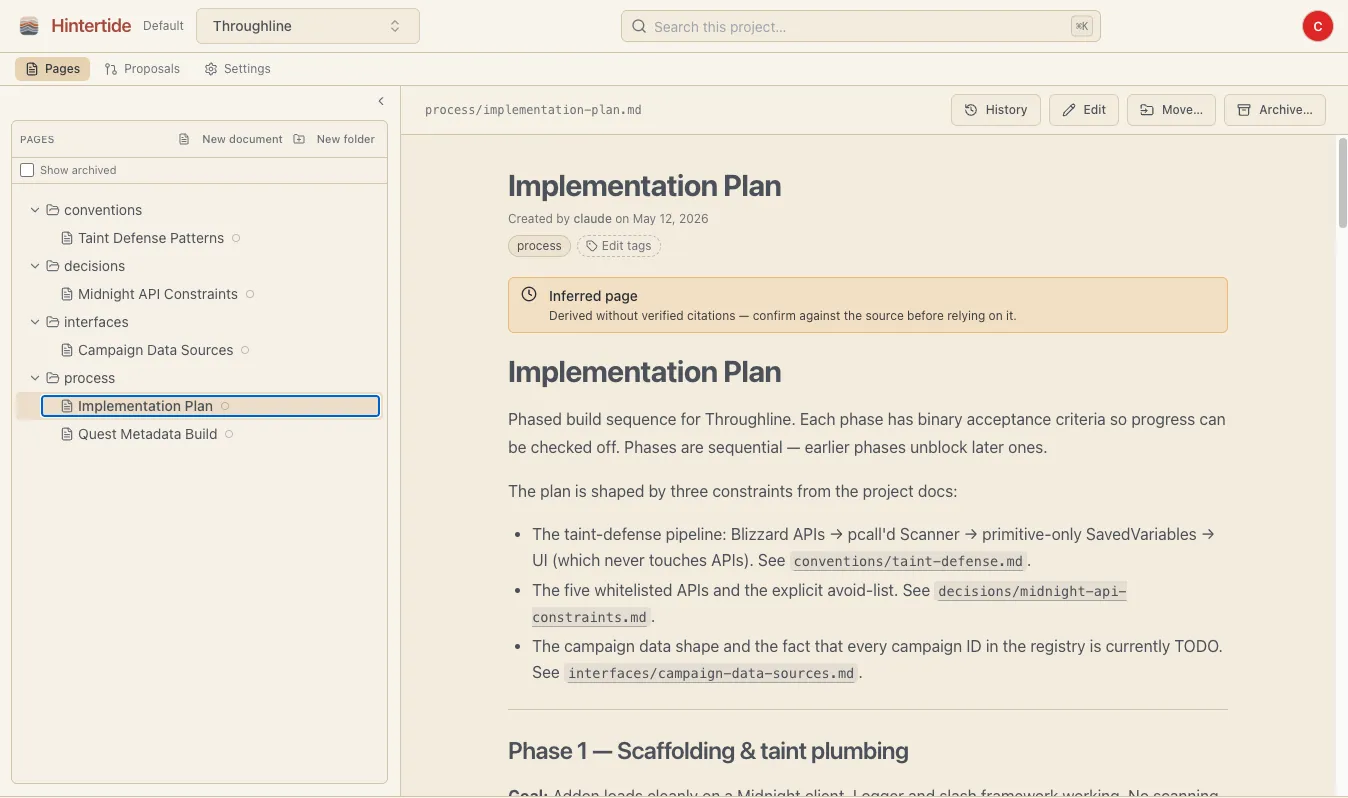Click status circle next to Quest Metadata Build
1348x798 pixels.
[229, 434]
